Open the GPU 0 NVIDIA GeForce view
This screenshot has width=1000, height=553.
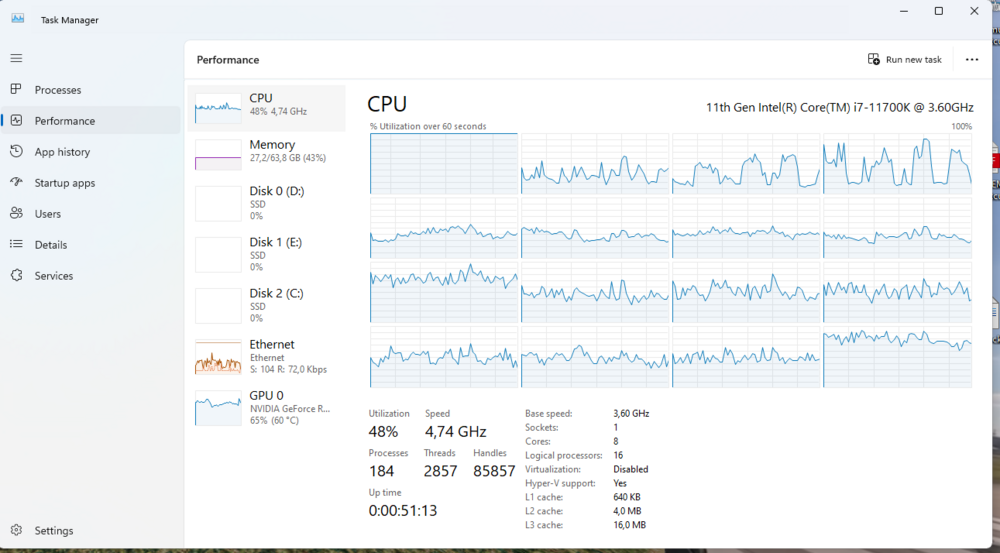(x=267, y=408)
